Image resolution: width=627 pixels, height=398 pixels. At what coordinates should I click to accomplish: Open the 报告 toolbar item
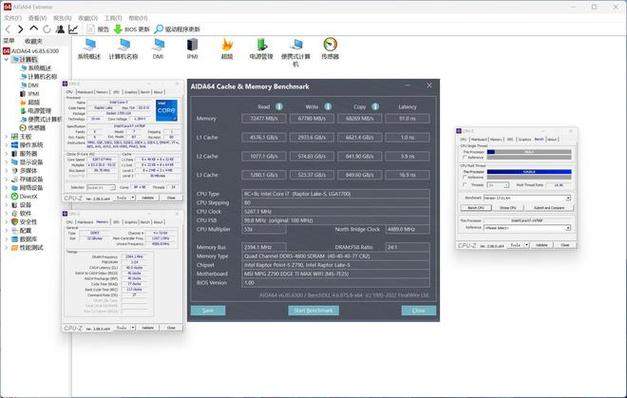point(98,29)
